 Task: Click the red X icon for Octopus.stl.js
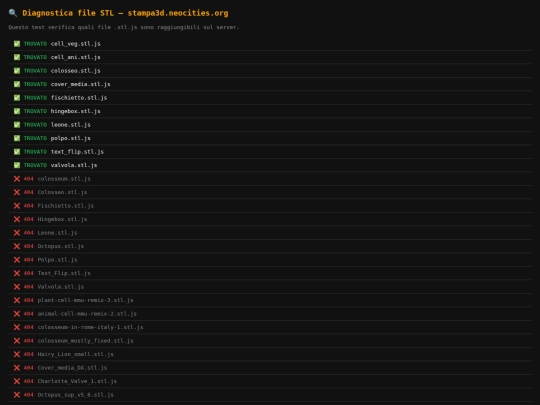click(x=17, y=246)
